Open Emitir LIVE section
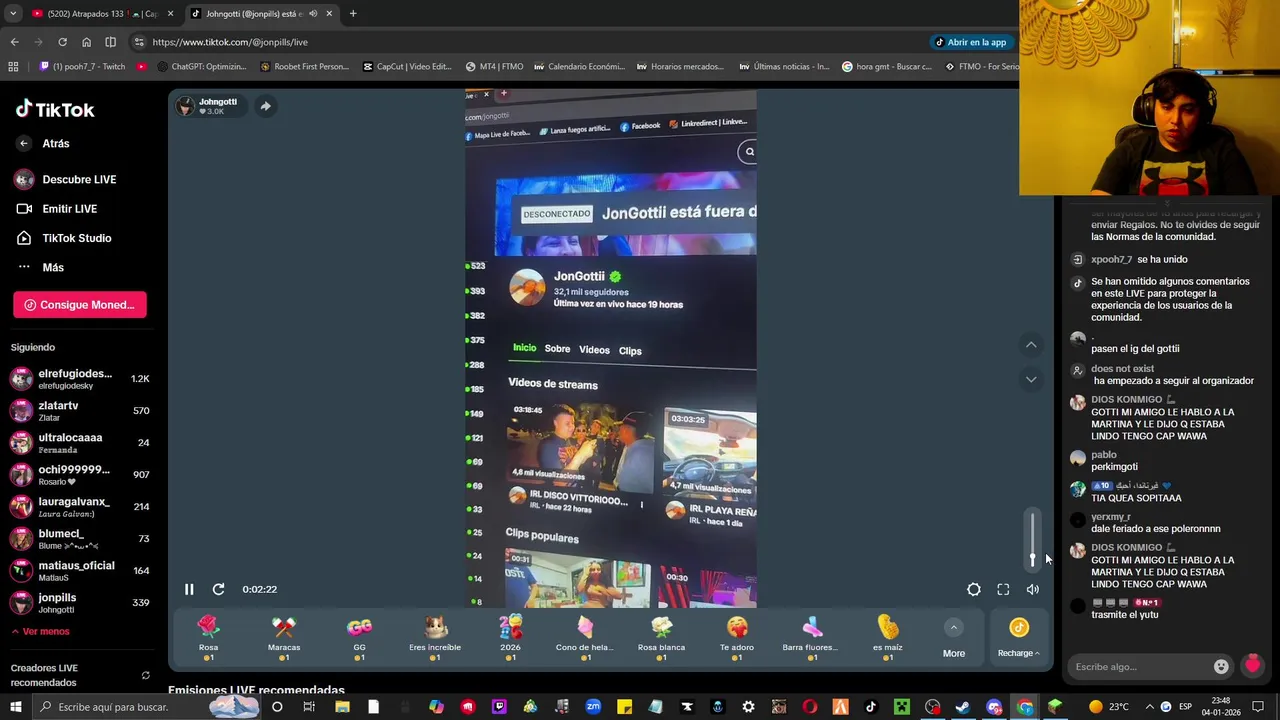Image resolution: width=1280 pixels, height=720 pixels. click(57, 209)
